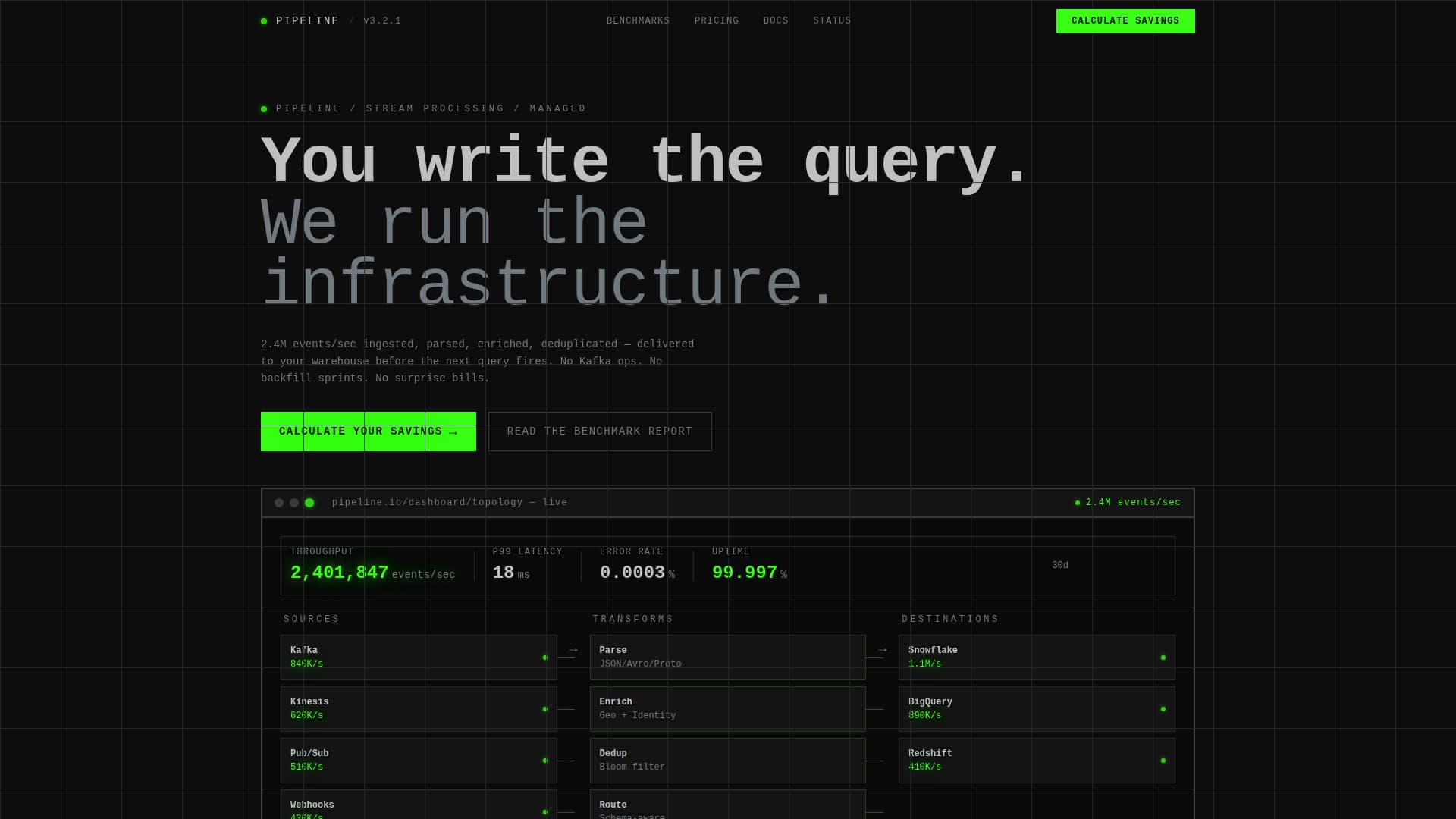Select the Snowflake destination node

click(x=1037, y=657)
